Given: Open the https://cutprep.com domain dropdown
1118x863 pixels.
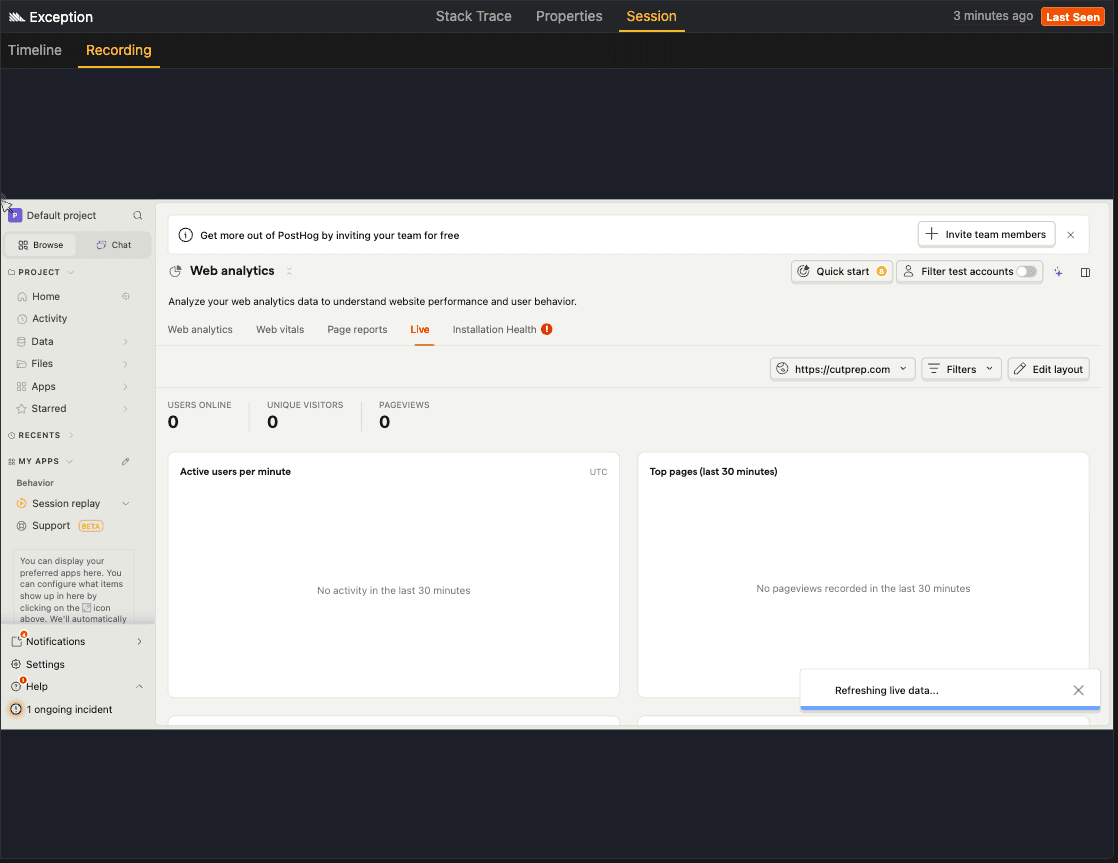Looking at the screenshot, I should 842,369.
